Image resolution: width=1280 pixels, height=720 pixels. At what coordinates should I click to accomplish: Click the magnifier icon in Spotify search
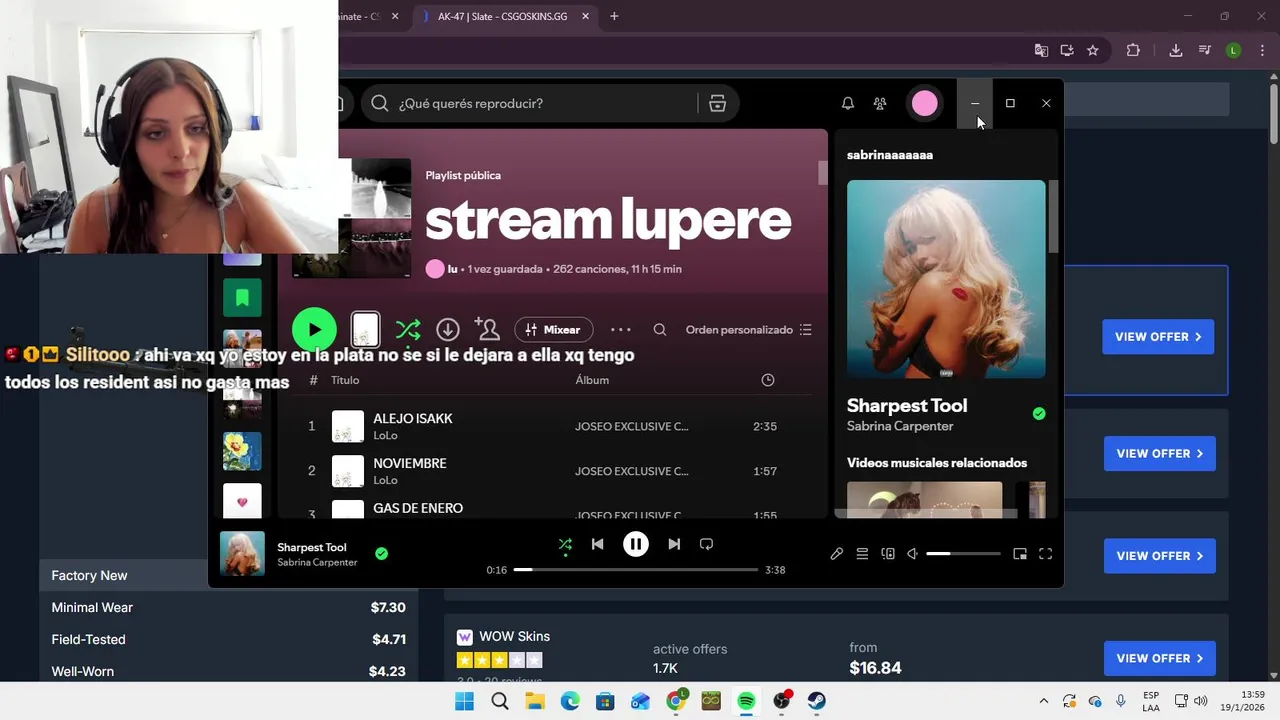pyautogui.click(x=380, y=103)
